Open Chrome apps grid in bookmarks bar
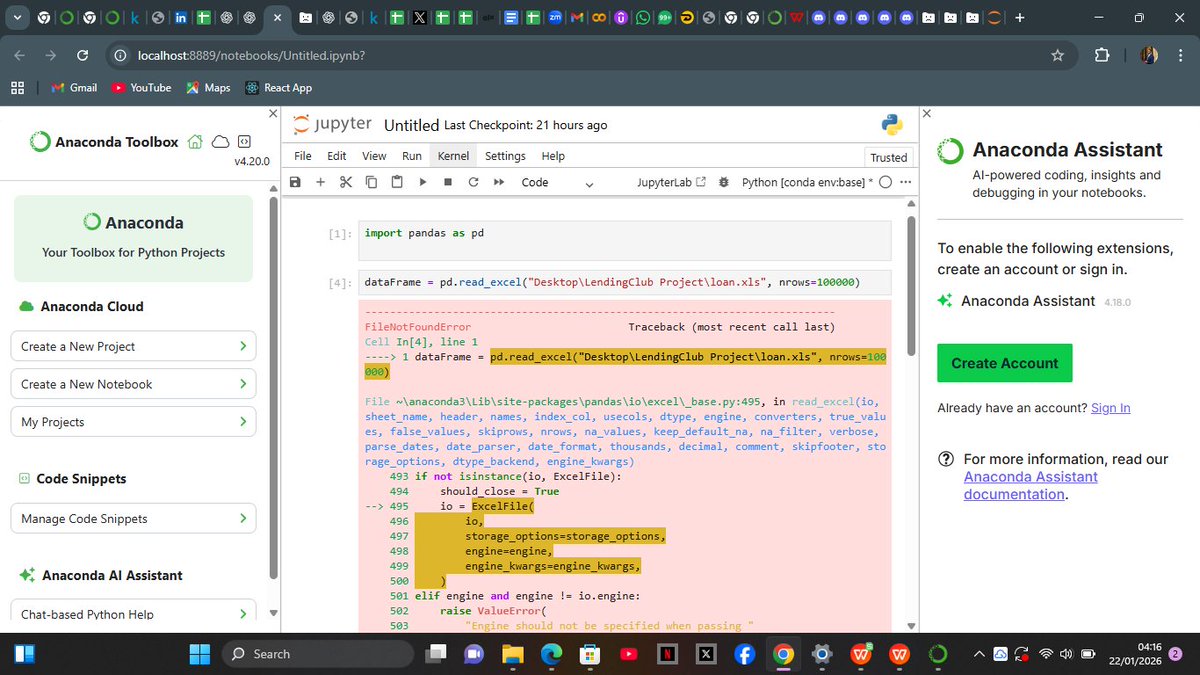 click(17, 88)
